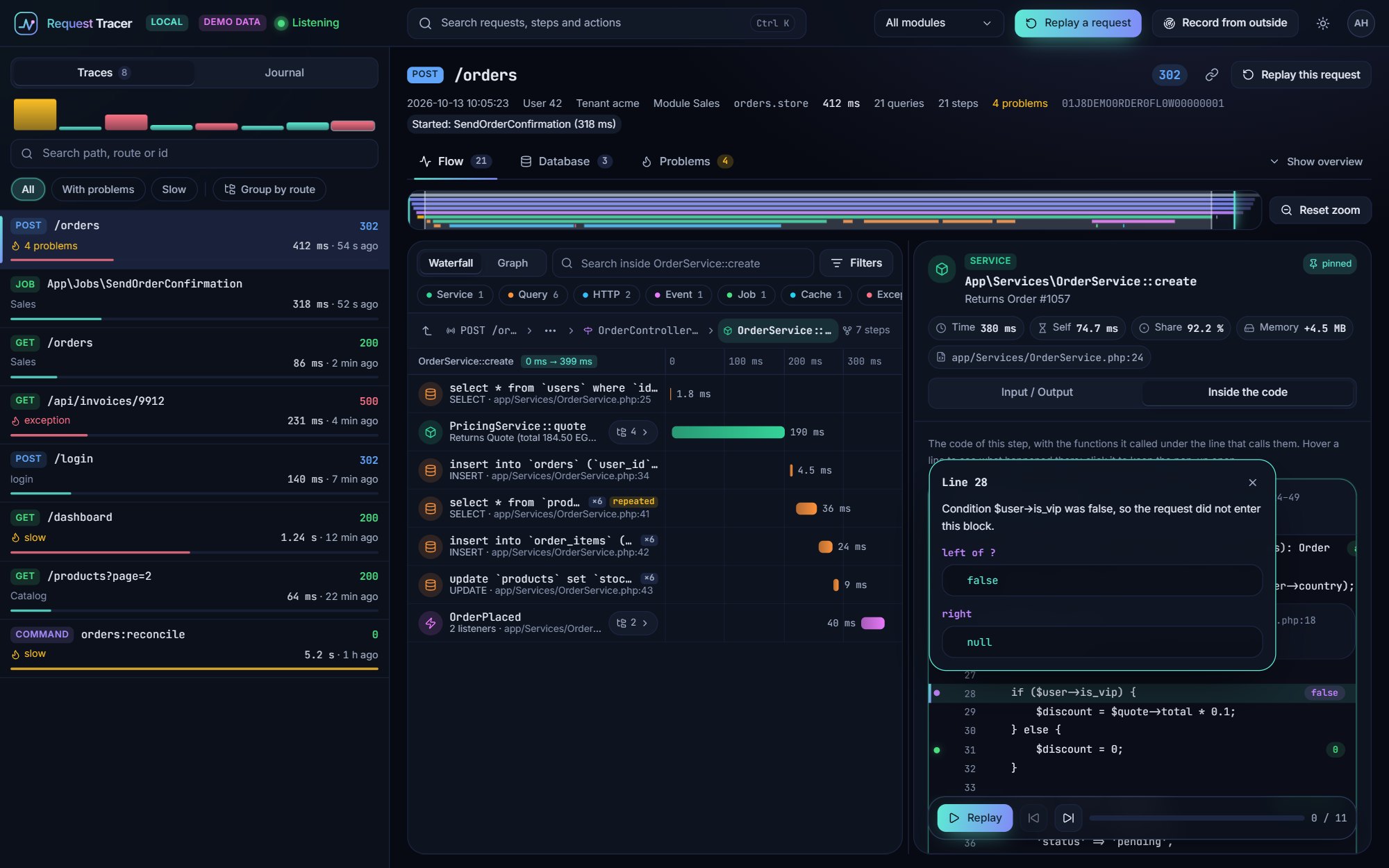Toggle the Service type filter chip
The height and width of the screenshot is (868, 1389).
tap(455, 294)
